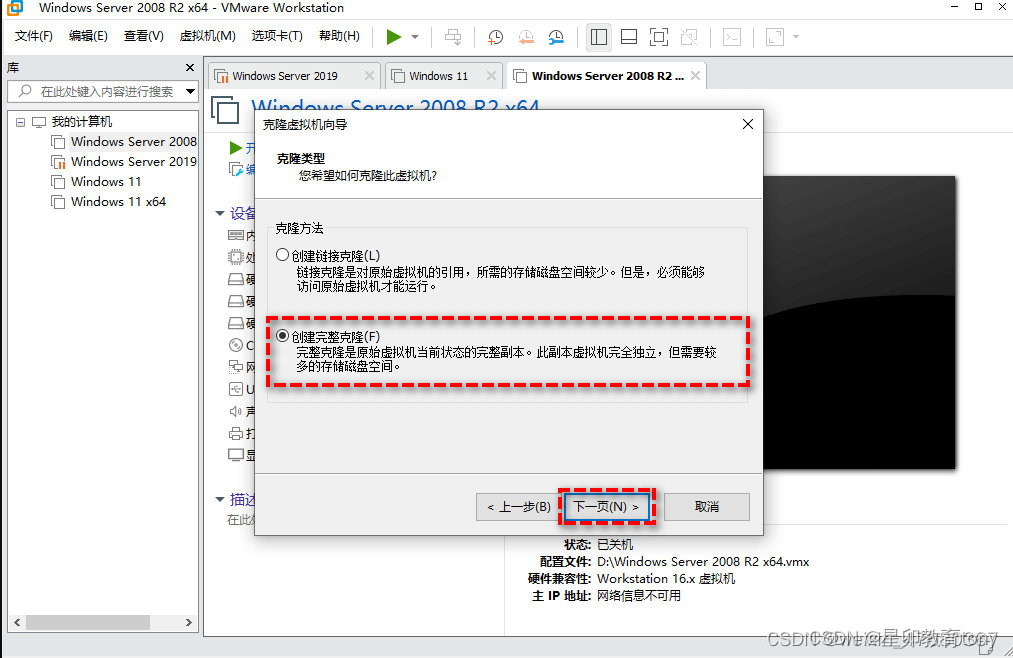
Task: Close the Windows Server 2008 R2 tab
Action: (x=695, y=76)
